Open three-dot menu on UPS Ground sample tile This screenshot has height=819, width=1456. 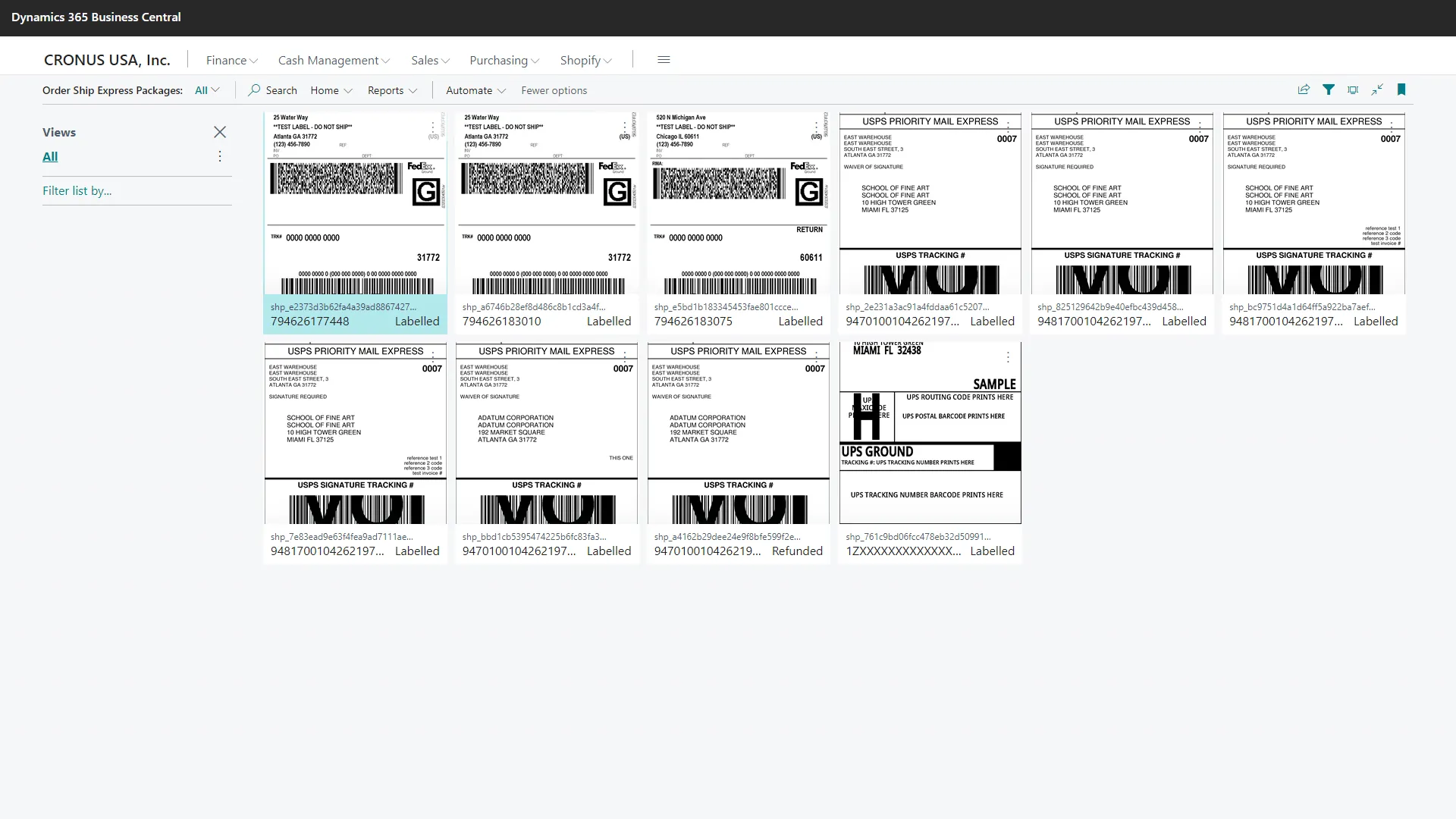click(x=1008, y=357)
